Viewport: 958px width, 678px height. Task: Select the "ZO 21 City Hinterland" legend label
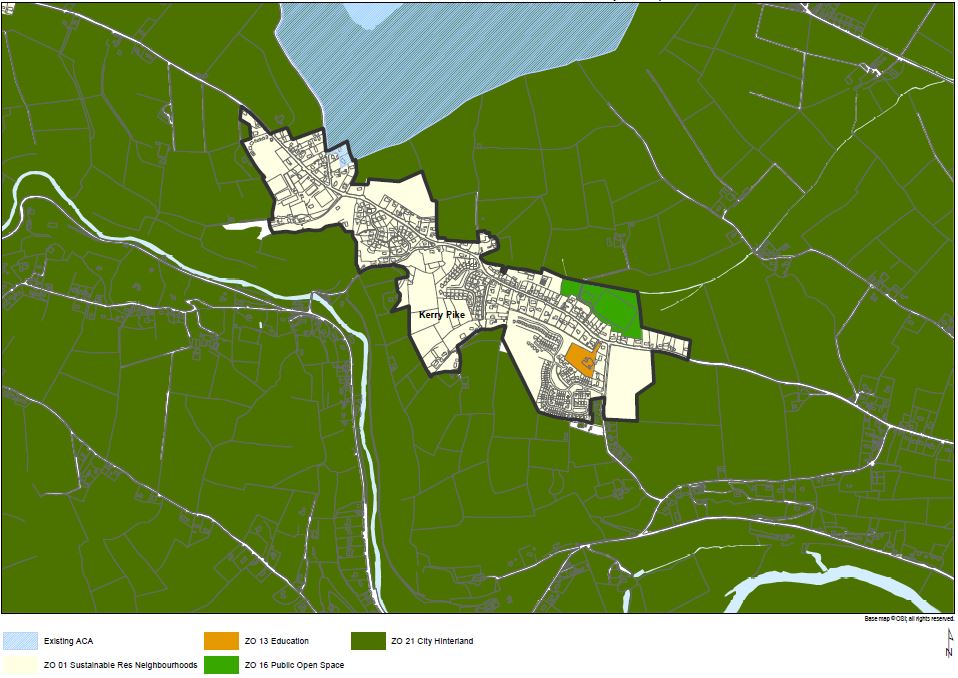click(432, 641)
